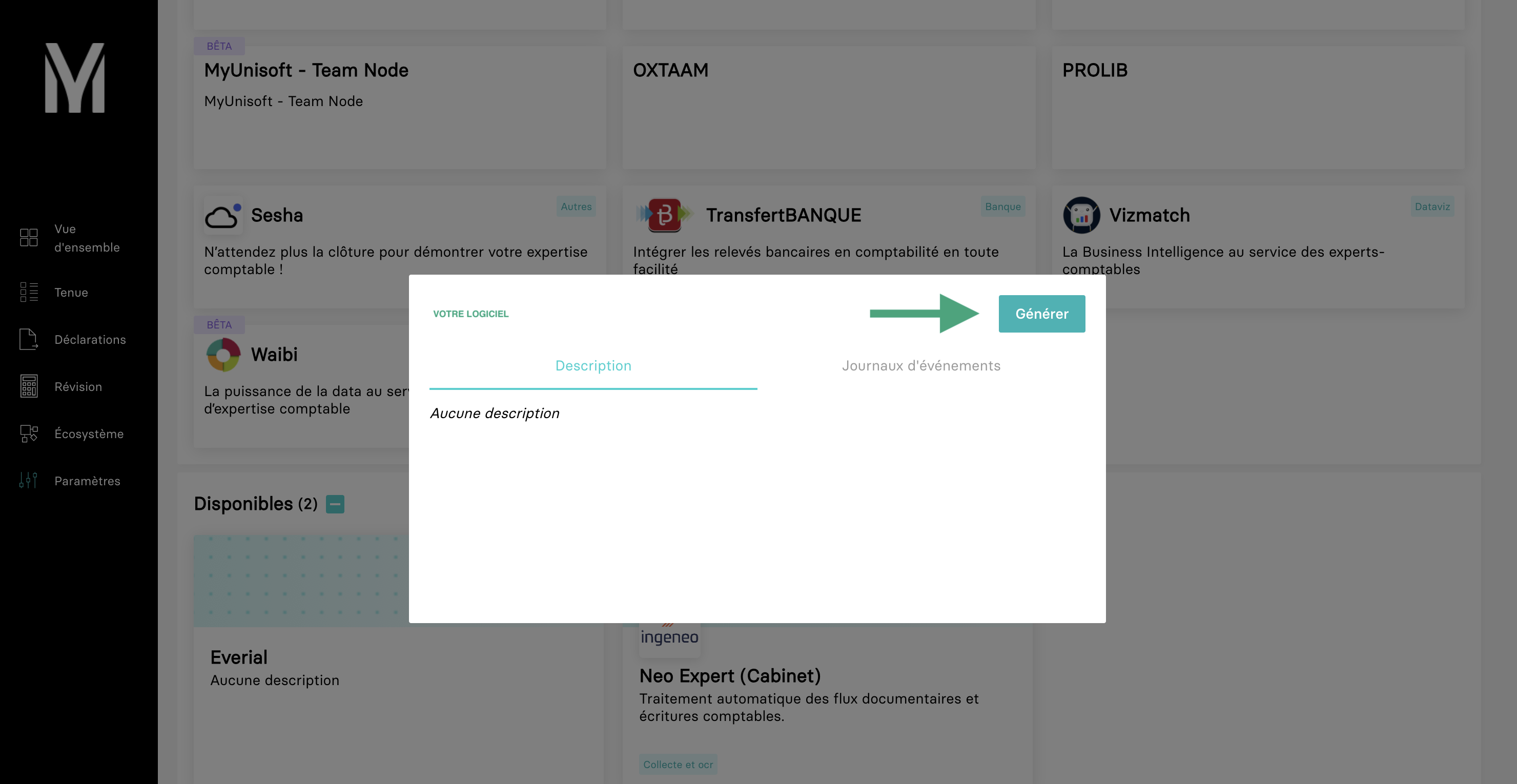The height and width of the screenshot is (784, 1517).
Task: Open the Écosystème menu item
Action: point(88,434)
